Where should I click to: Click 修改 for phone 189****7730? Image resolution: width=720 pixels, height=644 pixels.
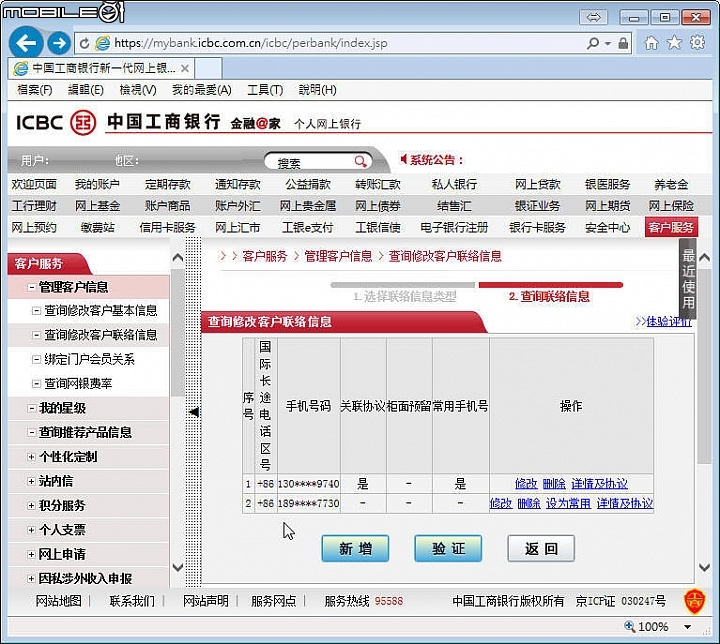pos(501,503)
